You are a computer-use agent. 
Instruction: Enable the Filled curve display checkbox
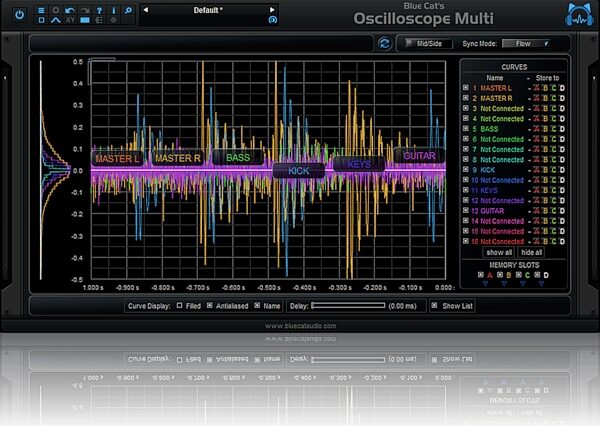(179, 305)
